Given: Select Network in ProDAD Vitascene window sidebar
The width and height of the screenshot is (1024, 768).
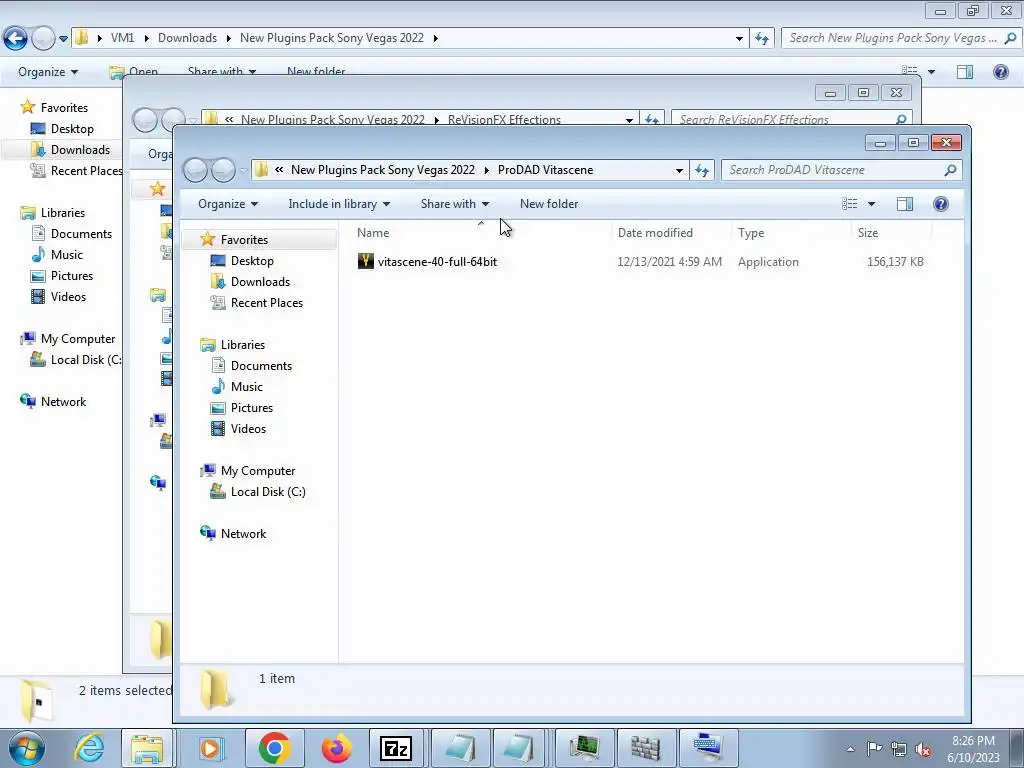Looking at the screenshot, I should coord(243,534).
